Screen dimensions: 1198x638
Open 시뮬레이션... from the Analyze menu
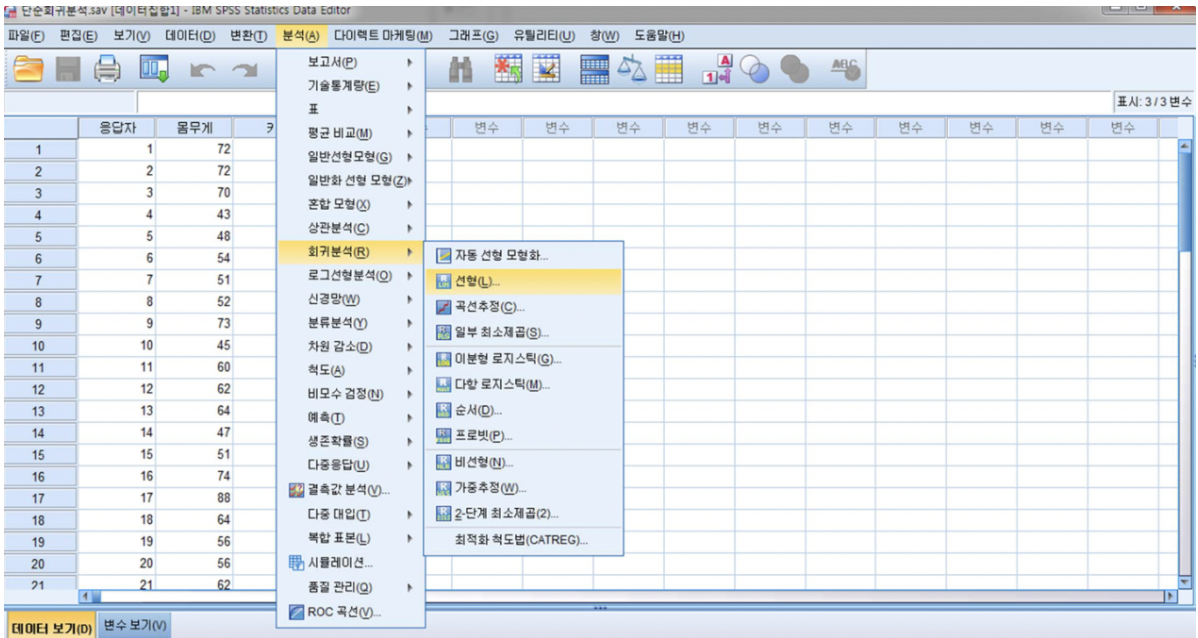tap(351, 563)
